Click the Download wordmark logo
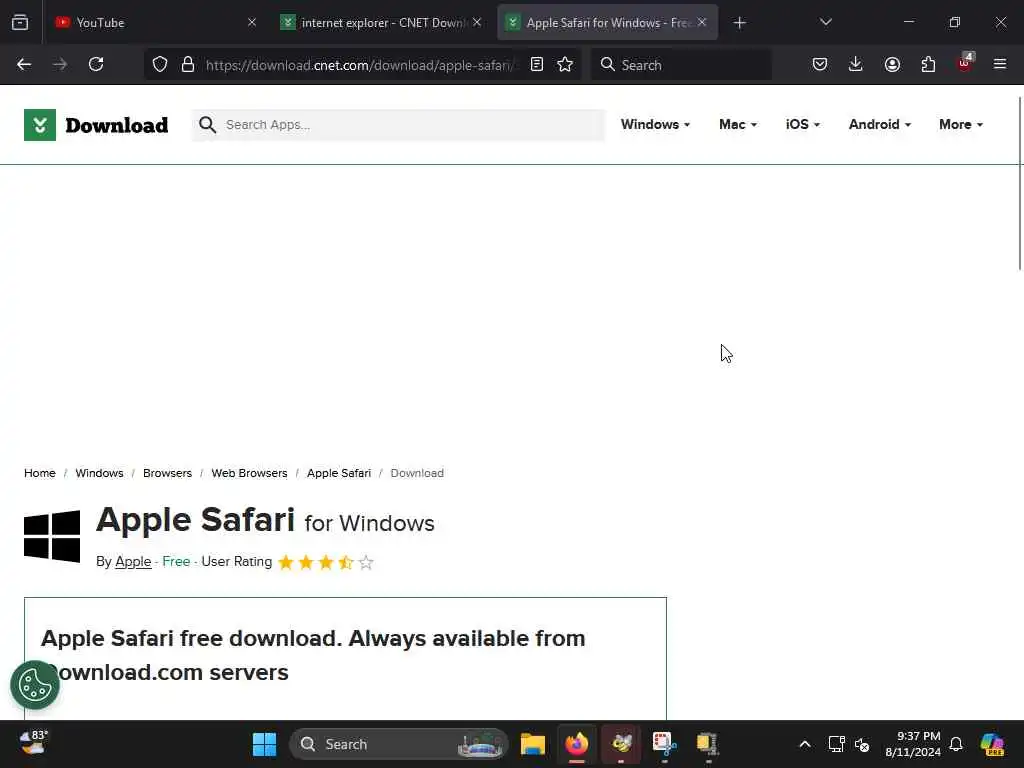The image size is (1024, 768). [117, 125]
